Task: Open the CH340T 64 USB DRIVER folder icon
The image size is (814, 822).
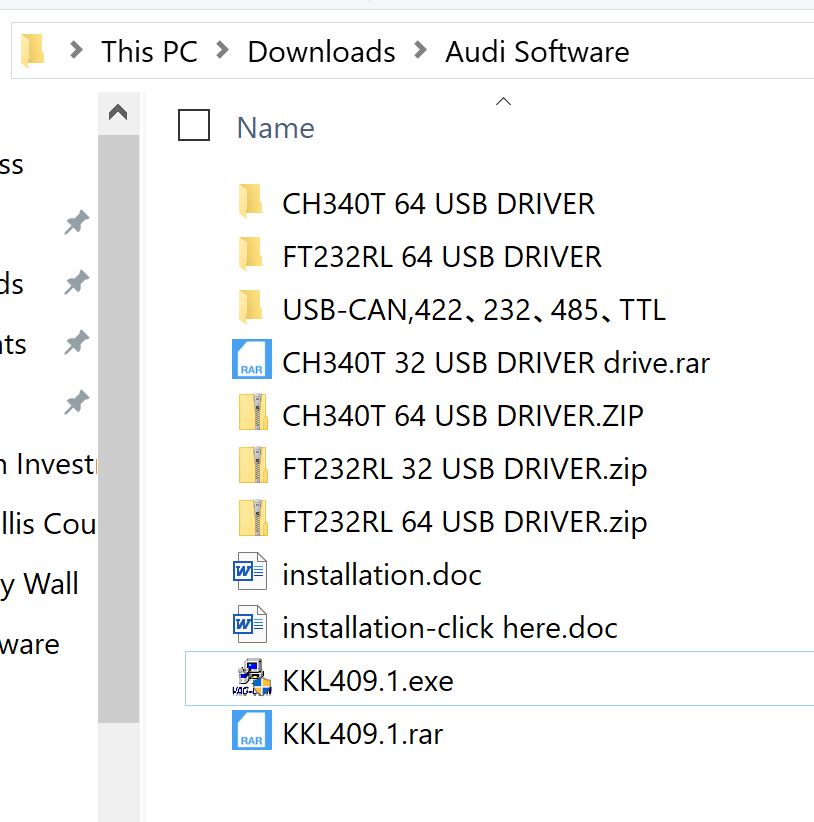Action: point(251,200)
